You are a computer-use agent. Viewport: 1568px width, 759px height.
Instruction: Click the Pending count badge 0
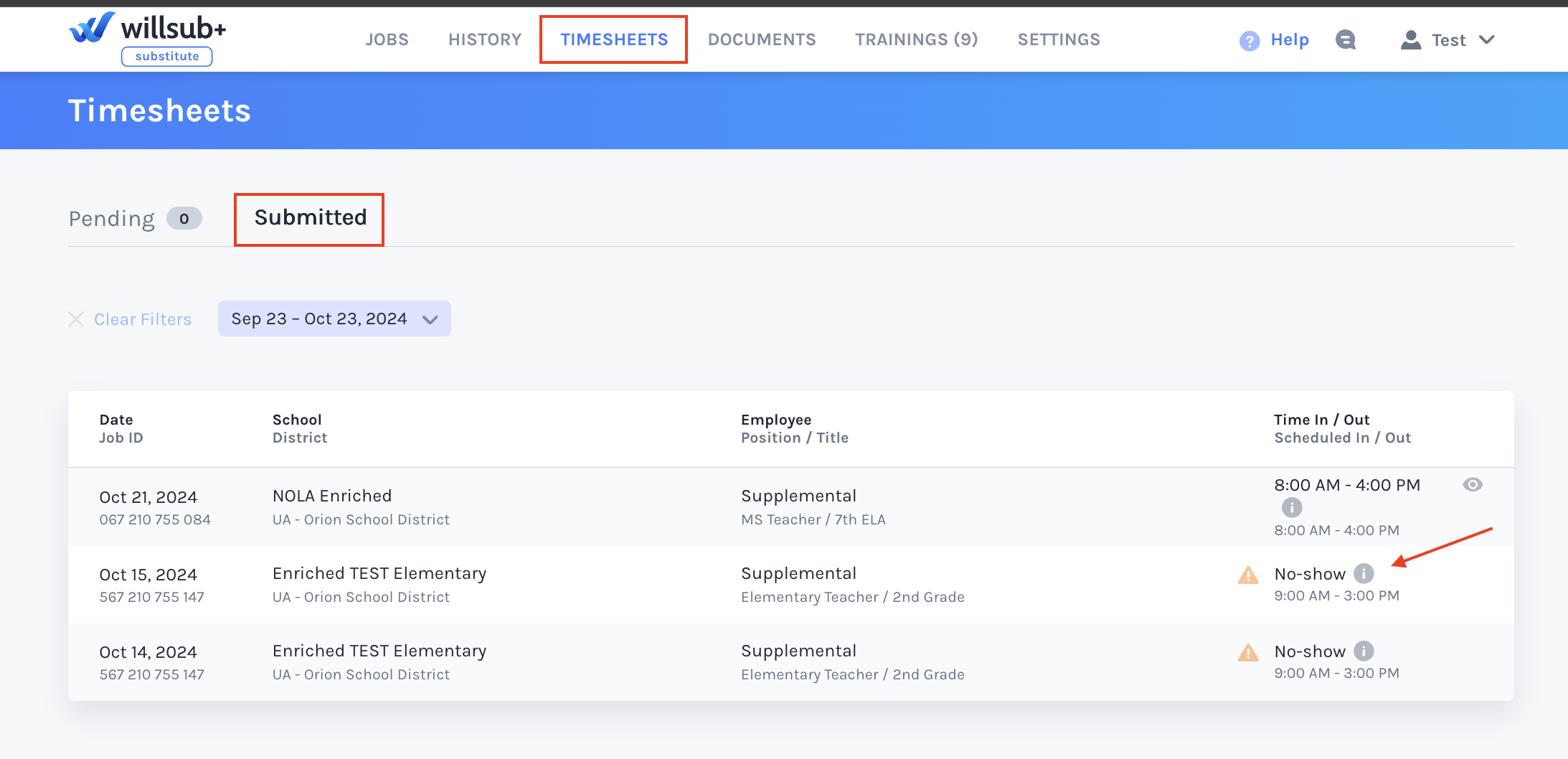(x=184, y=218)
